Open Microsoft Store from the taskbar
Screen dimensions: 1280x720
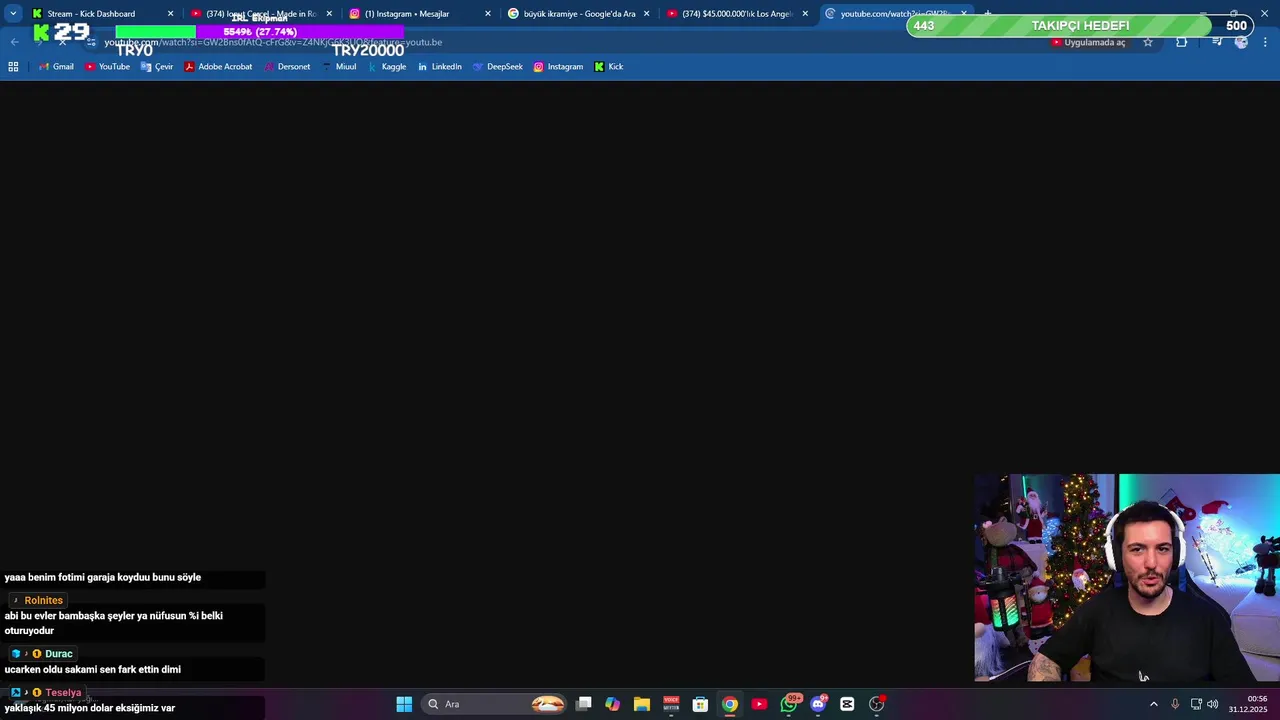pos(700,704)
